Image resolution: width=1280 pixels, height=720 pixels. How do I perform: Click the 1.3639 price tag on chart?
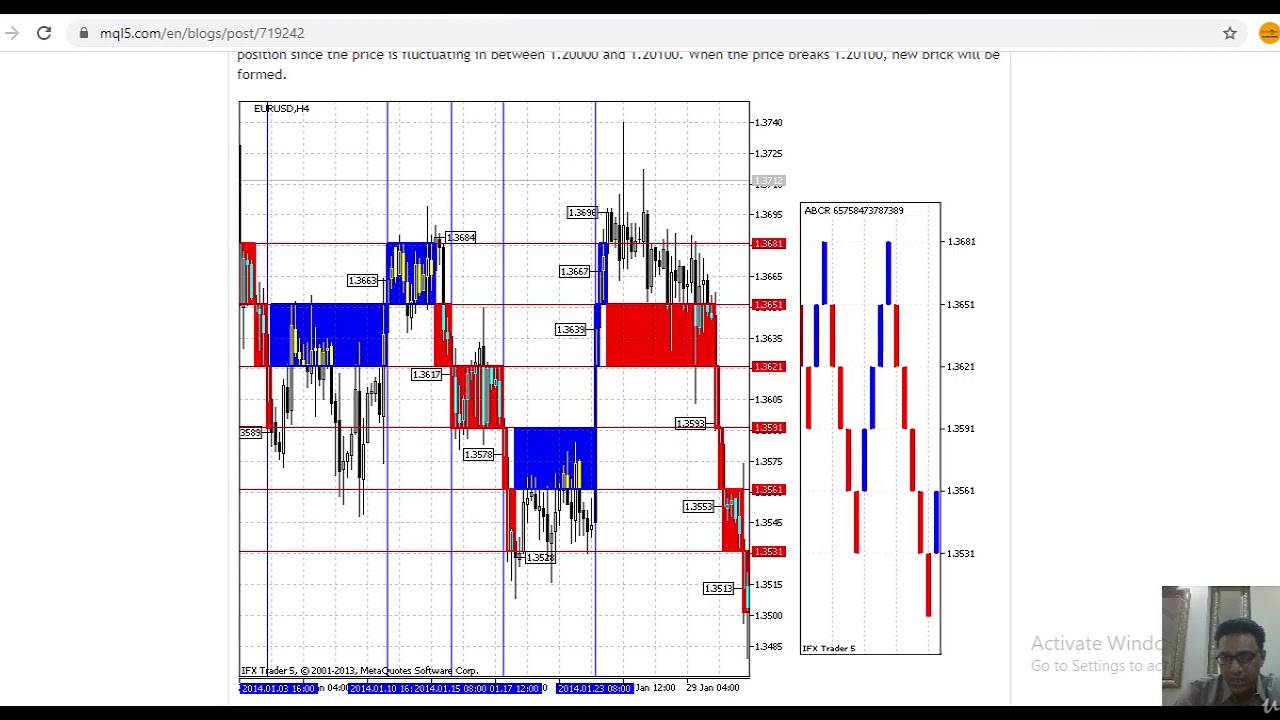pyautogui.click(x=570, y=329)
